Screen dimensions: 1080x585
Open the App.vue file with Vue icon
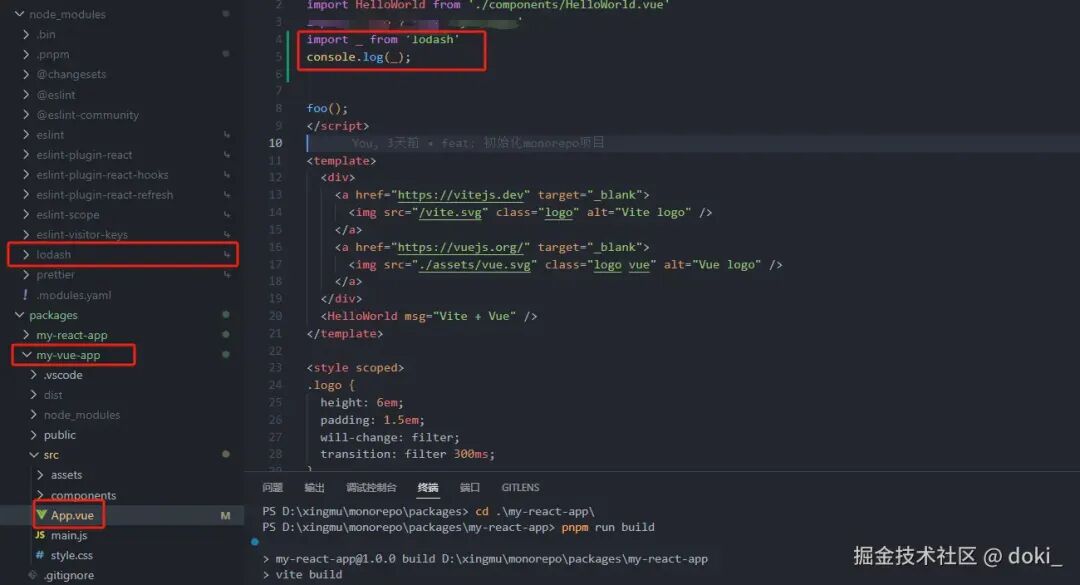pyautogui.click(x=71, y=515)
